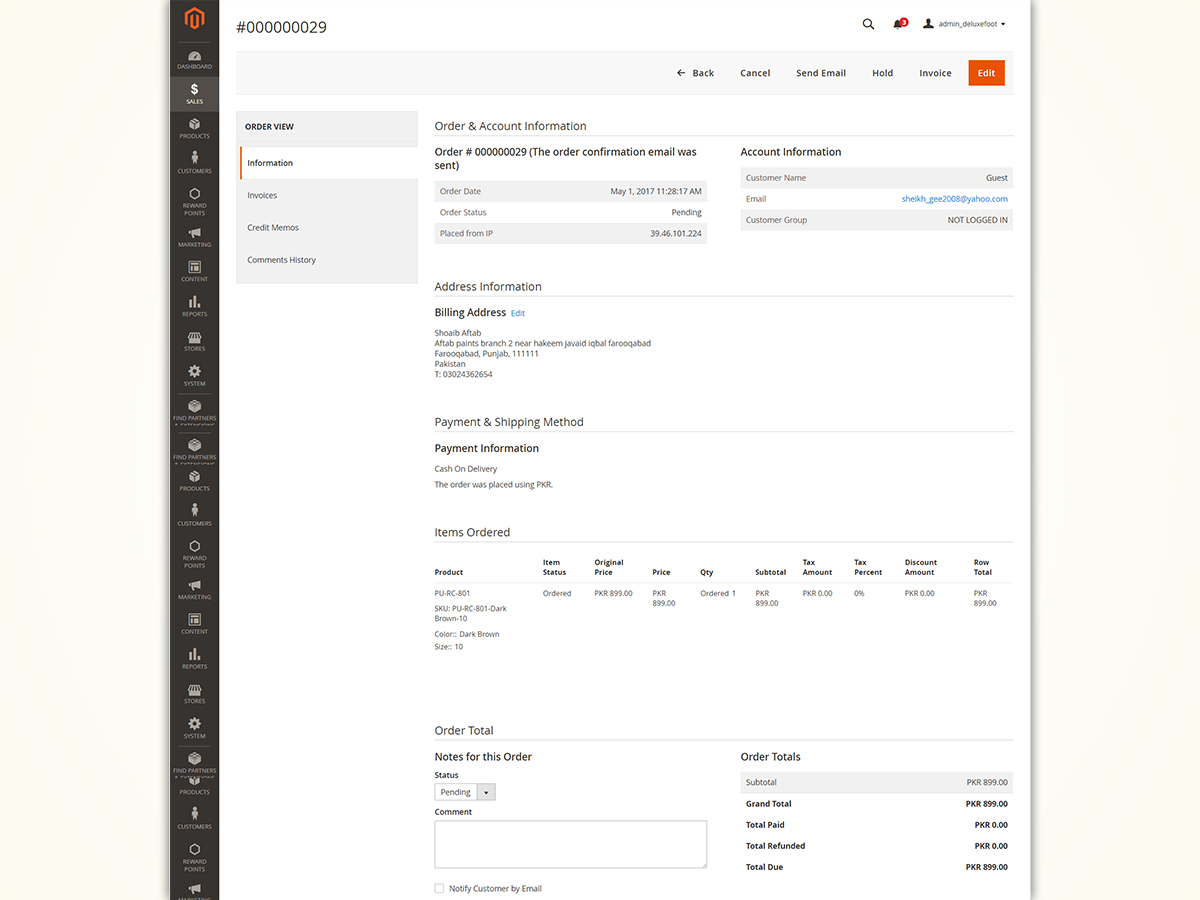Enable Notify Customer by Email checkbox
The width and height of the screenshot is (1200, 900).
(x=439, y=888)
